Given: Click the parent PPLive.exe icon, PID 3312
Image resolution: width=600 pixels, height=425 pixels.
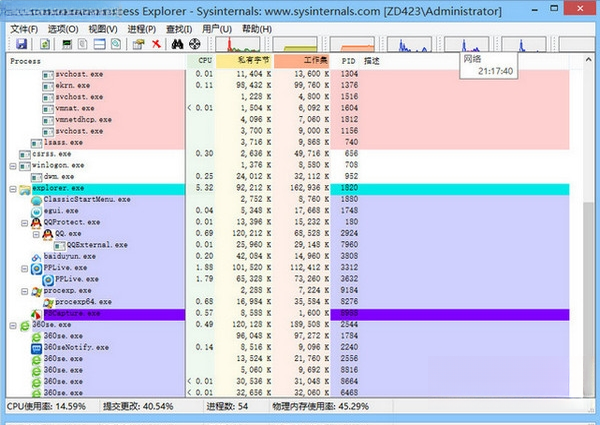Looking at the screenshot, I should (36, 269).
